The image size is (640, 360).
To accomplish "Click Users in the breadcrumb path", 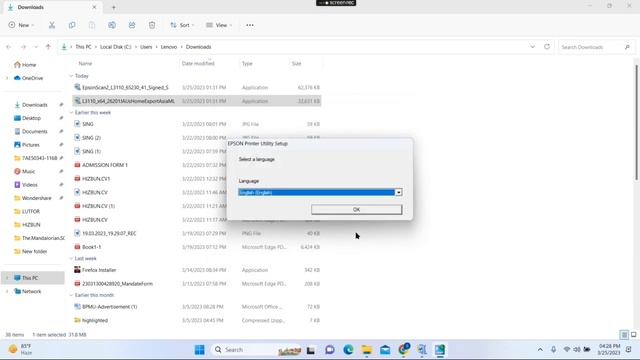I will click(x=146, y=47).
